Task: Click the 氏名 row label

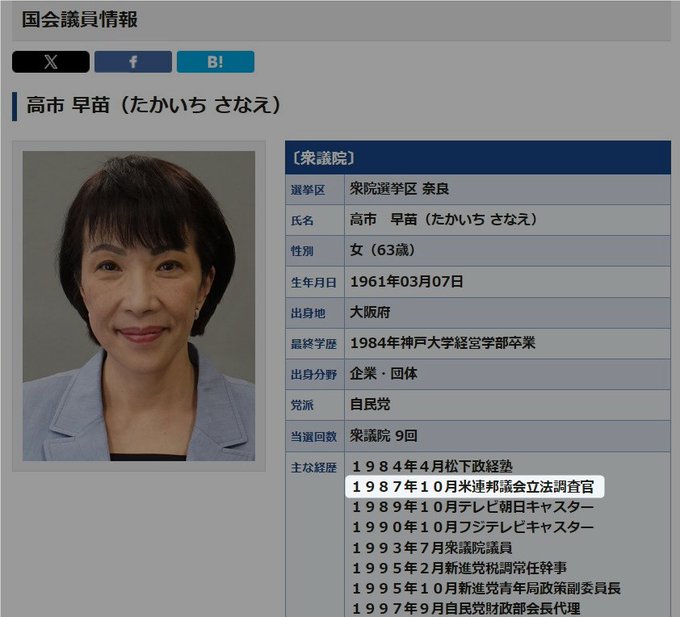Action: click(x=302, y=221)
